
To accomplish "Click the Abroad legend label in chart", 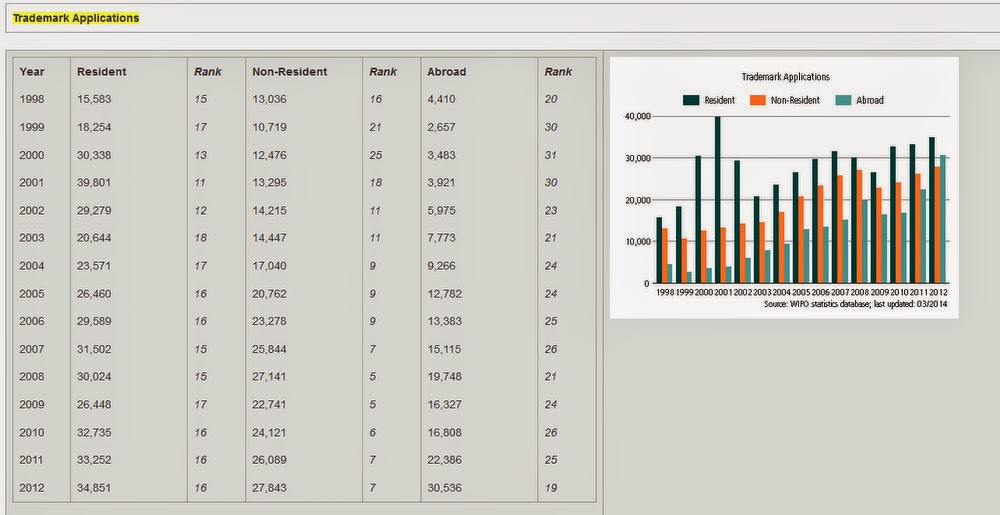I will click(x=870, y=100).
